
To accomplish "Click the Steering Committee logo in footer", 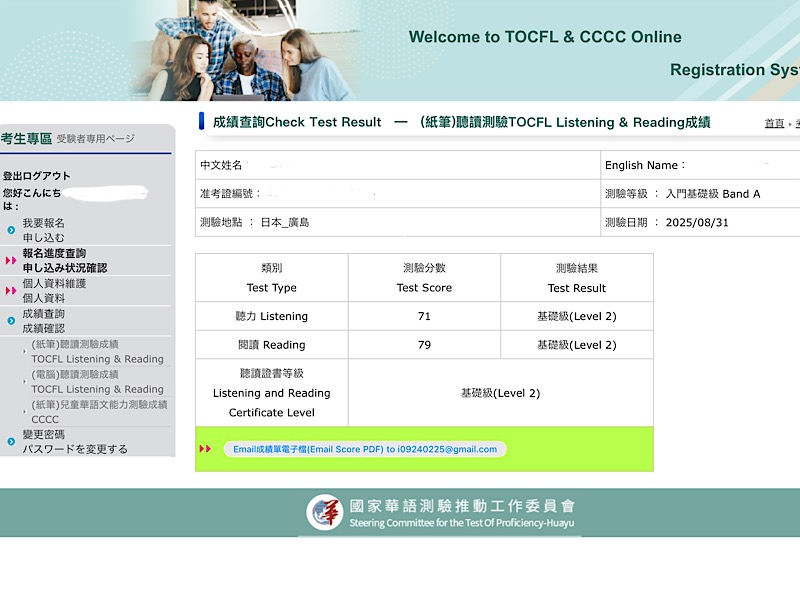I will [x=324, y=513].
